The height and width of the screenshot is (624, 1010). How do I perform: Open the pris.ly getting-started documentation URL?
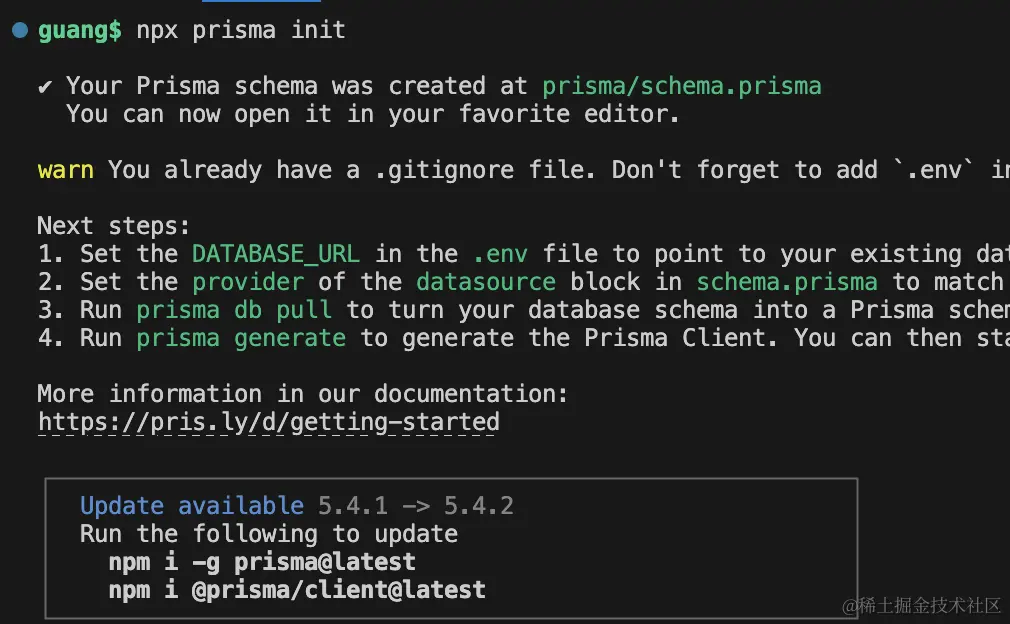click(x=268, y=422)
